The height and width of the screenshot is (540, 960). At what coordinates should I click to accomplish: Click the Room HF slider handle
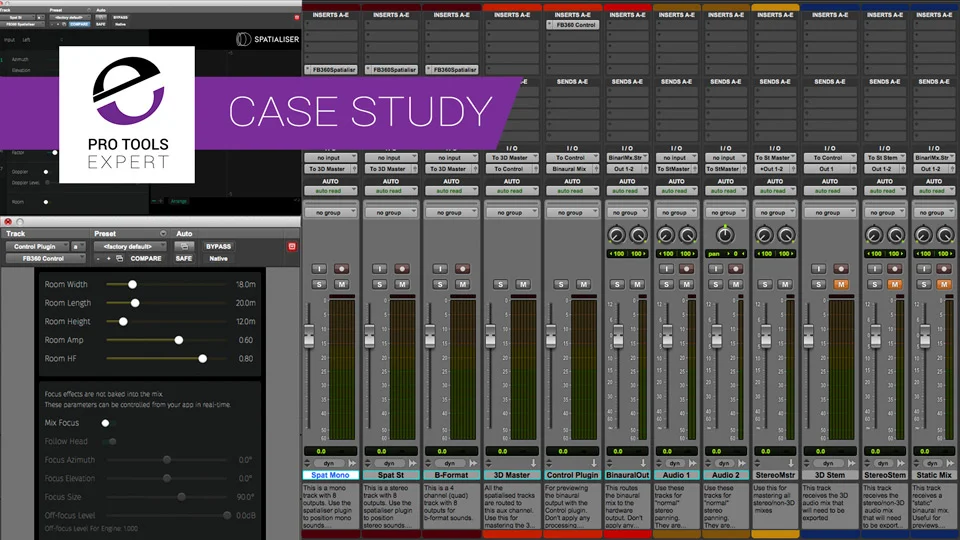(x=203, y=359)
